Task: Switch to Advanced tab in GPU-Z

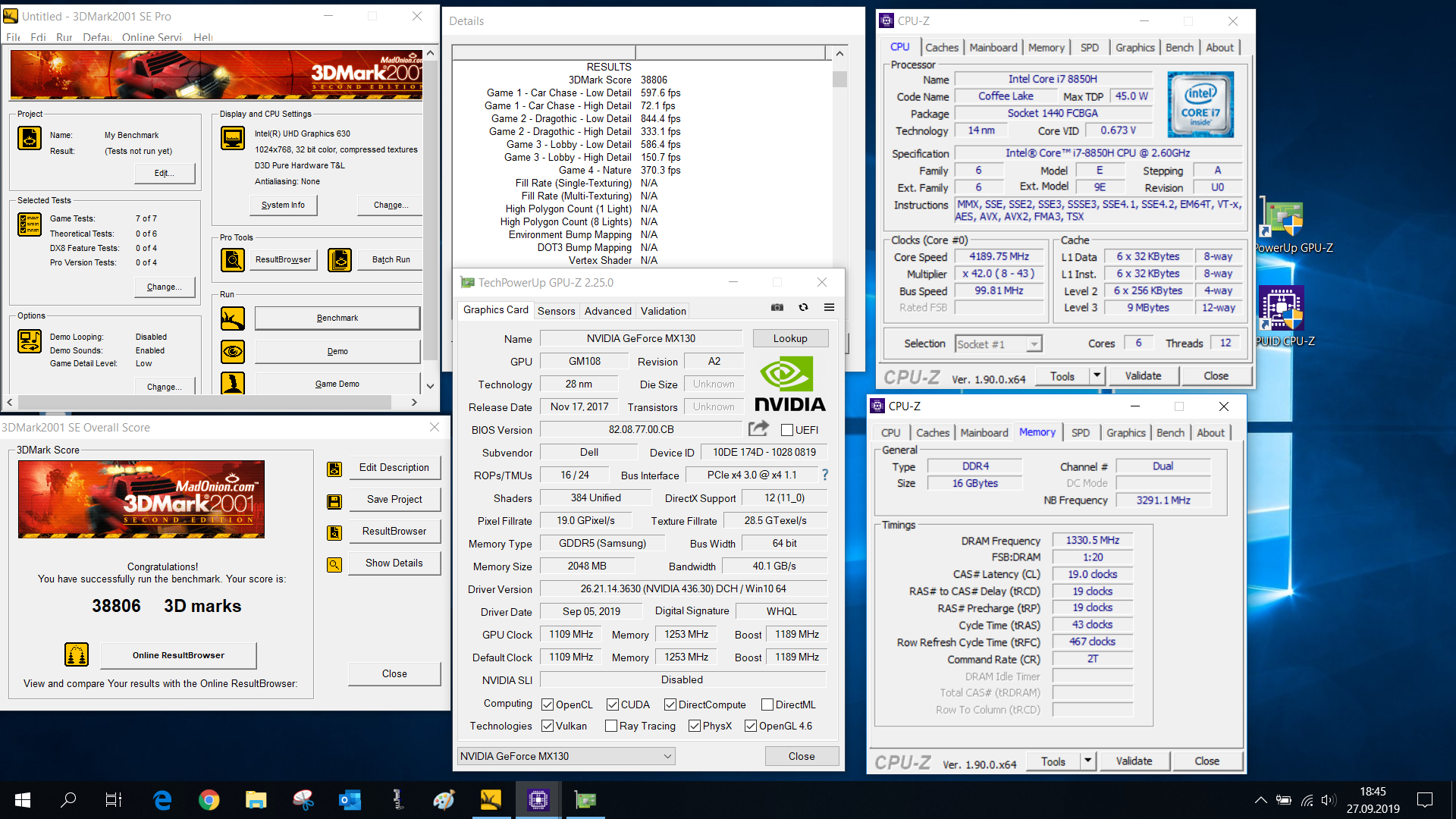Action: point(608,311)
